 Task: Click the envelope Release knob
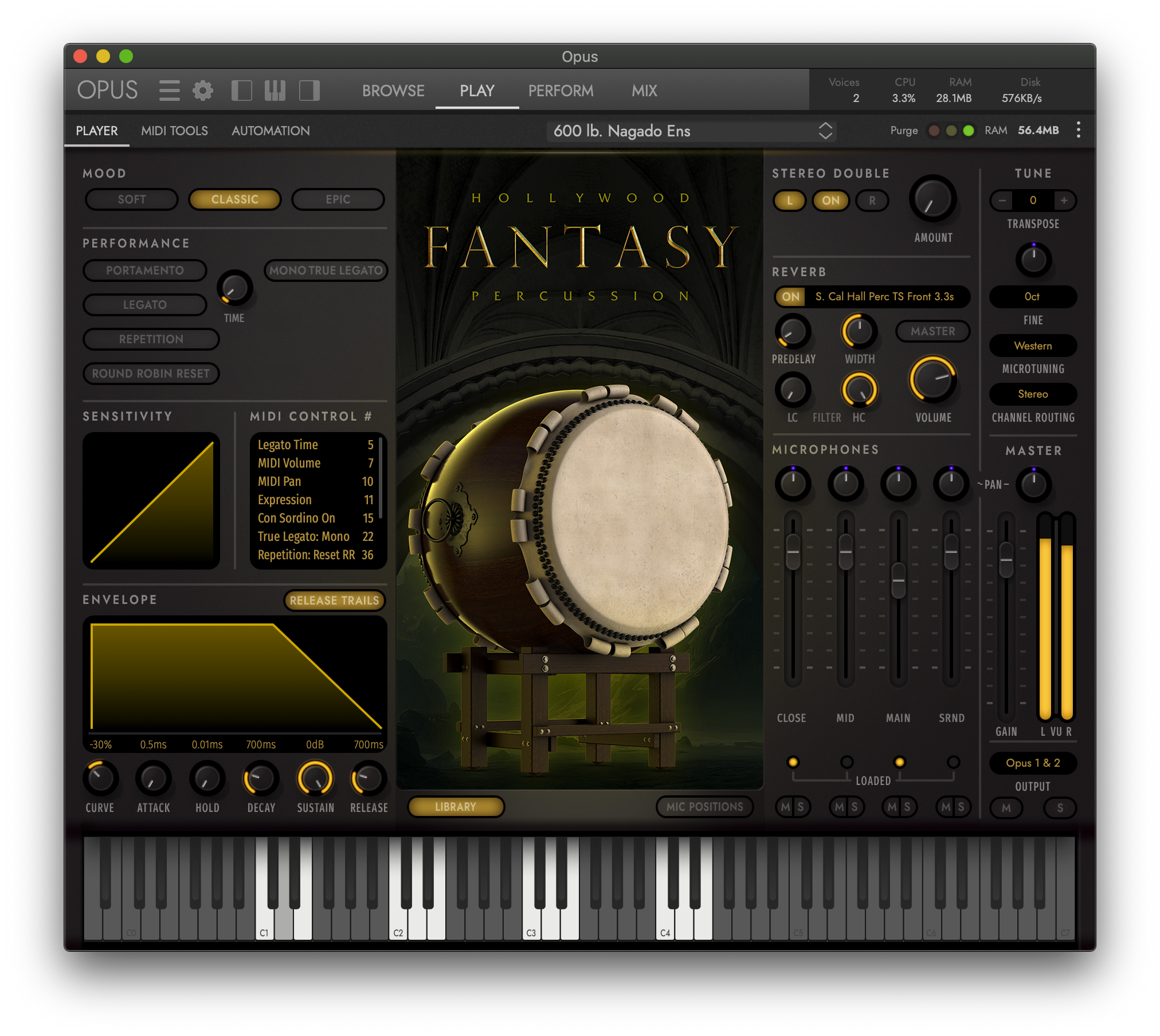coord(369,778)
